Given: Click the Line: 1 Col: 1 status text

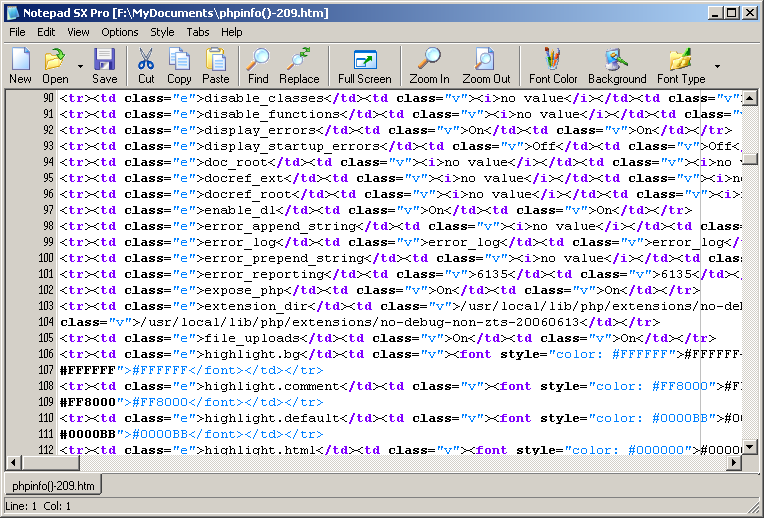Looking at the screenshot, I should (x=38, y=506).
